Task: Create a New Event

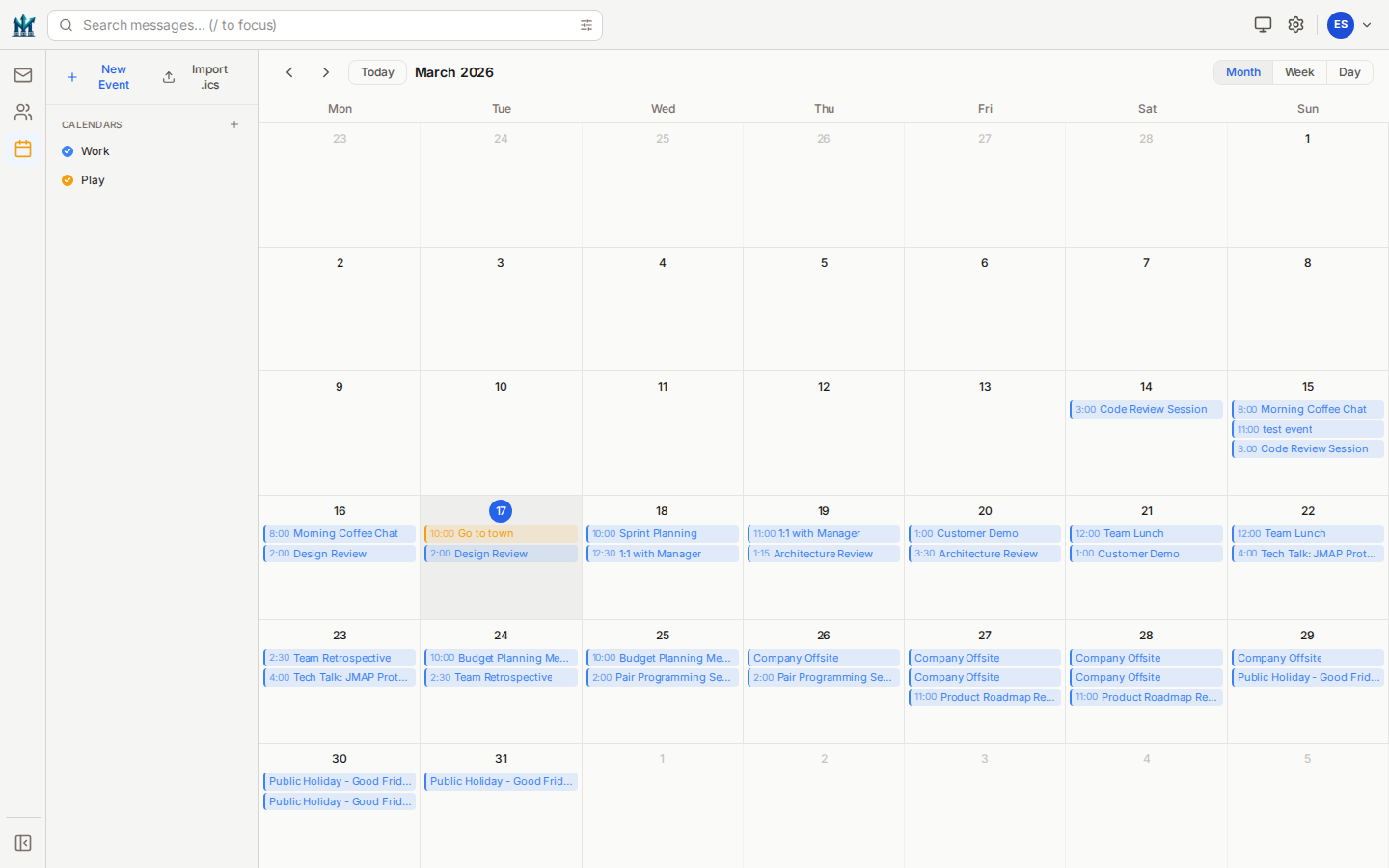Action: (113, 76)
